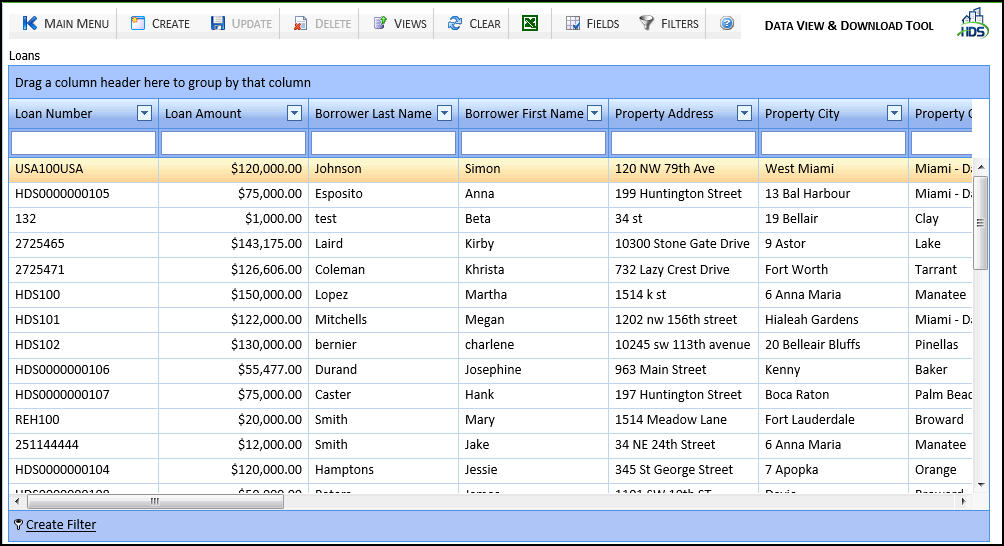1004x546 pixels.
Task: Open Property City column filter dropdown
Action: coord(895,113)
